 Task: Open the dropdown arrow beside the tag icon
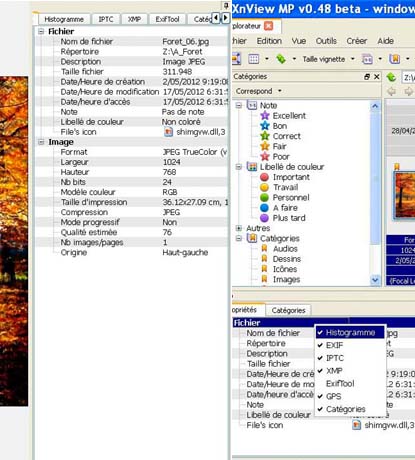coord(294,59)
